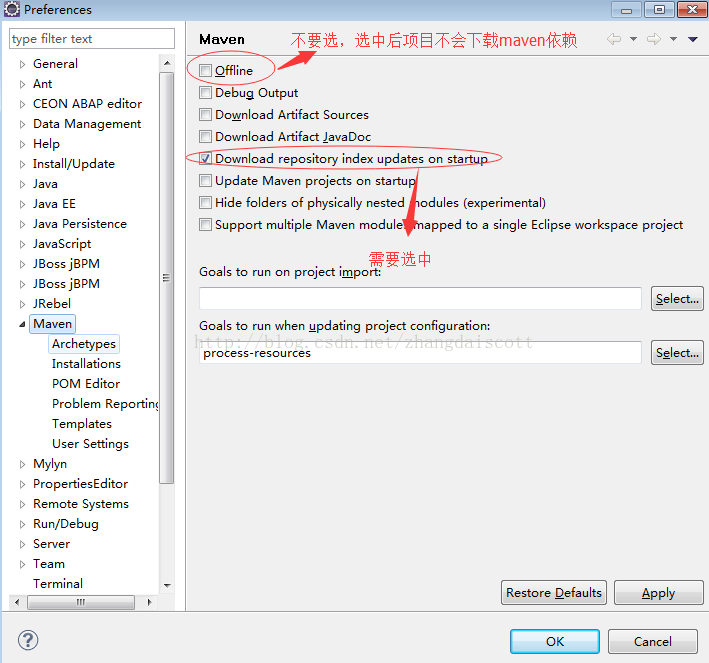Expand the Ant preferences node
This screenshot has width=709, height=663.
(22, 84)
